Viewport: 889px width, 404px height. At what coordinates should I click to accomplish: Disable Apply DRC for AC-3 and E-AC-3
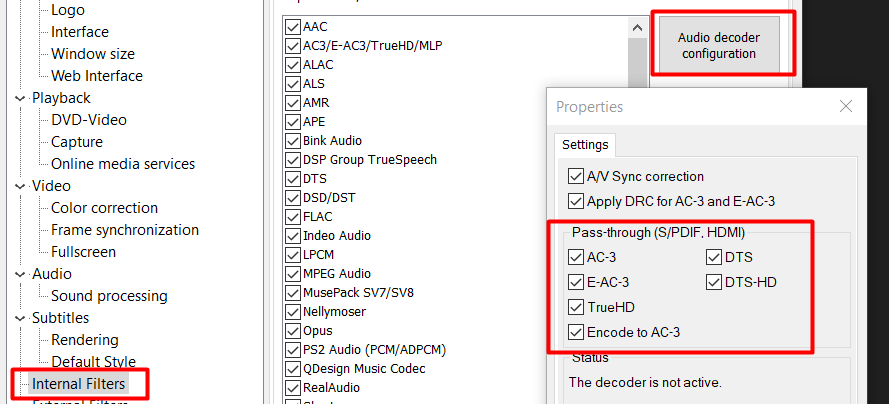(x=576, y=201)
